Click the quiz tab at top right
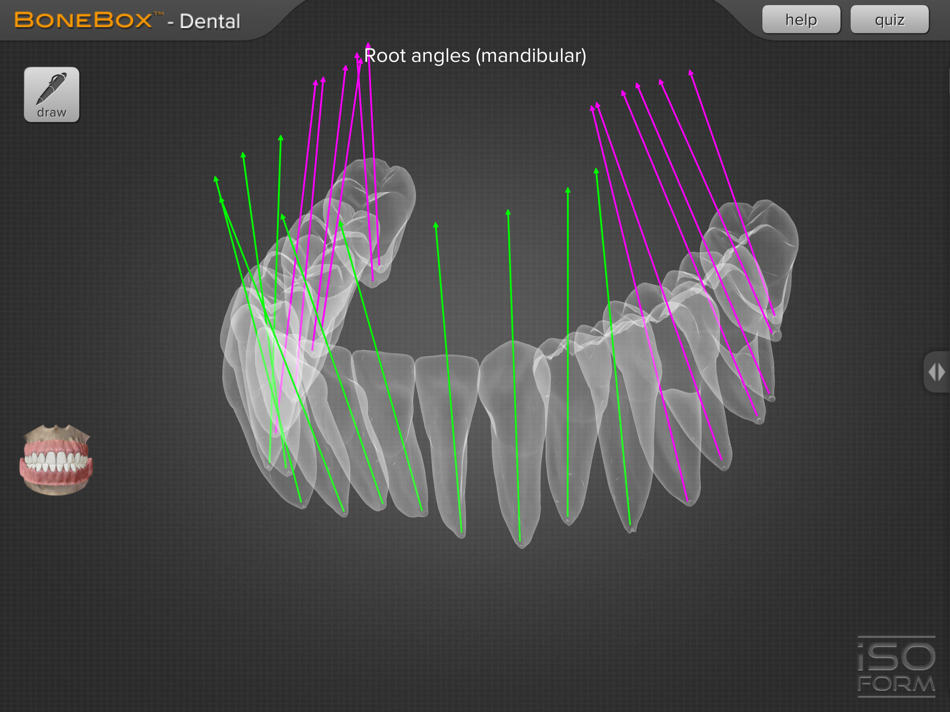 888,18
